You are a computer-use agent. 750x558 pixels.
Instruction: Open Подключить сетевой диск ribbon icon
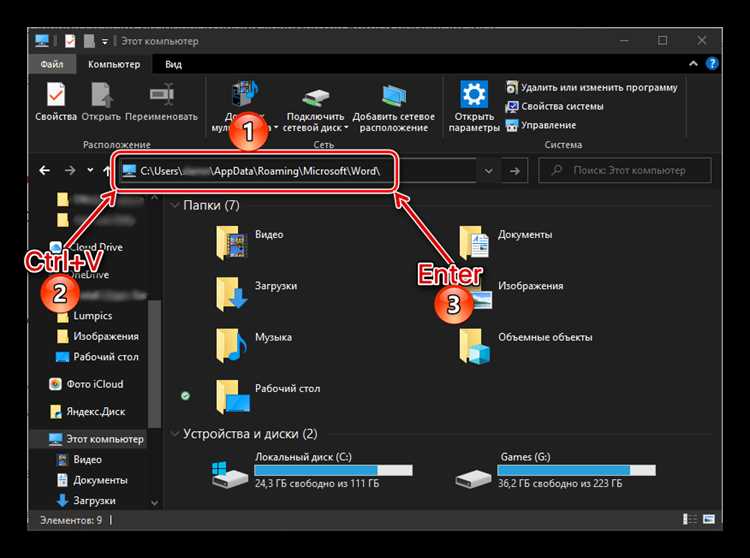(x=315, y=97)
